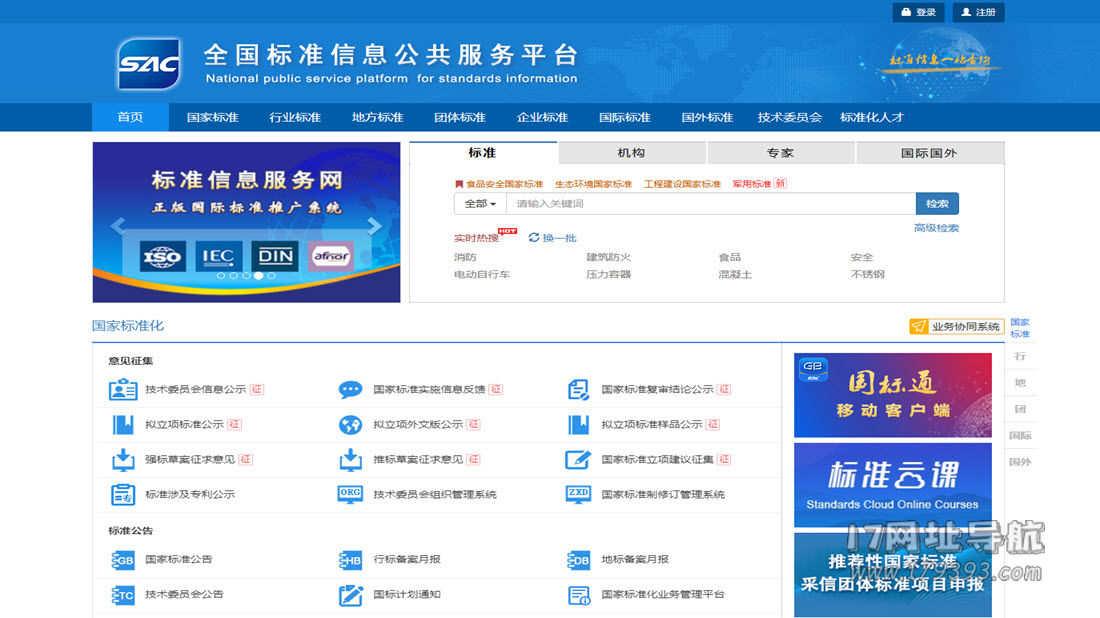The image size is (1100, 618).
Task: Click the 技术委员会组织管理系统 ORG icon
Action: [x=350, y=494]
